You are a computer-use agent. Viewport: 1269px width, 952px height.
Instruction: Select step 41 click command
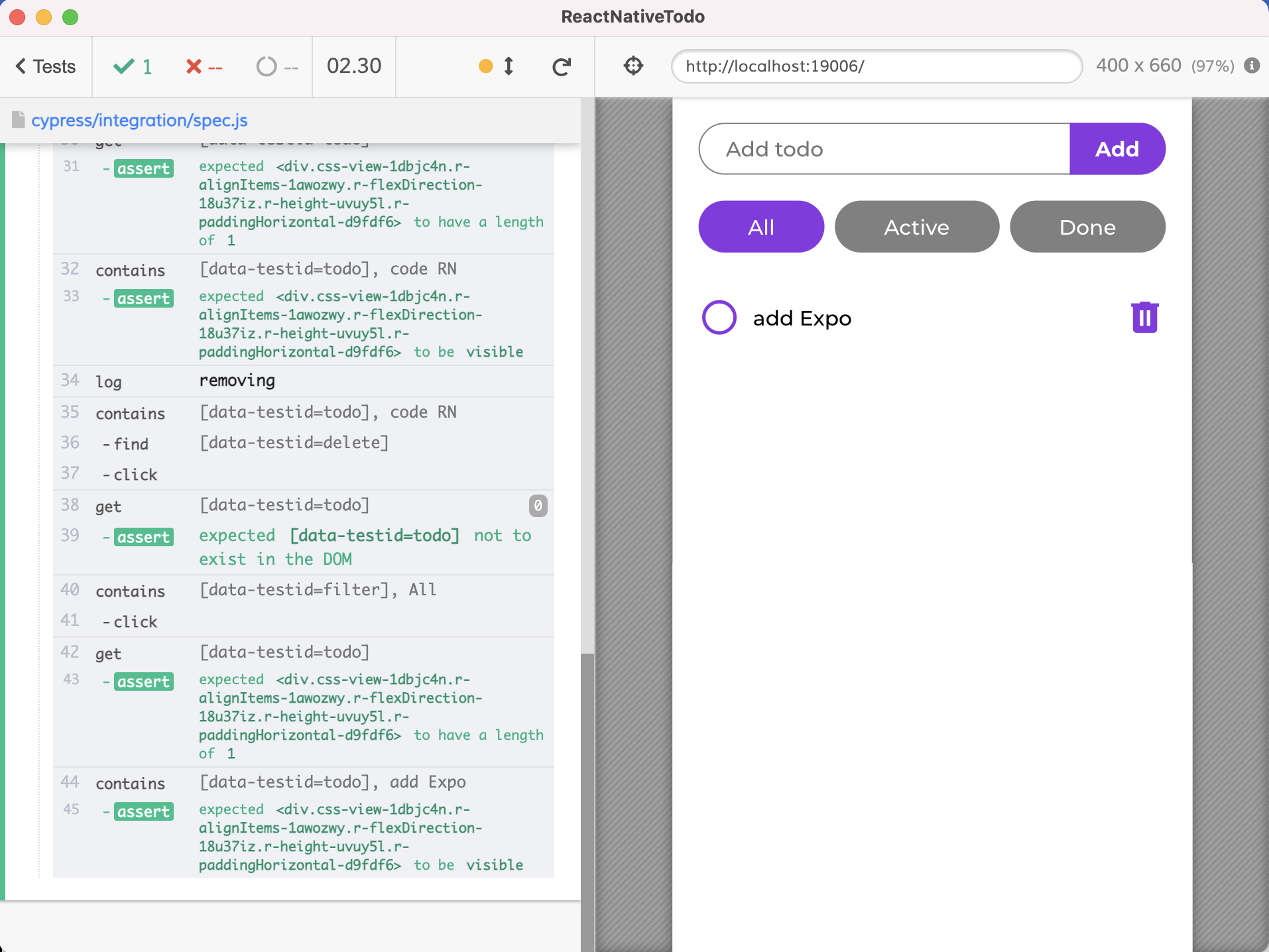click(x=304, y=621)
